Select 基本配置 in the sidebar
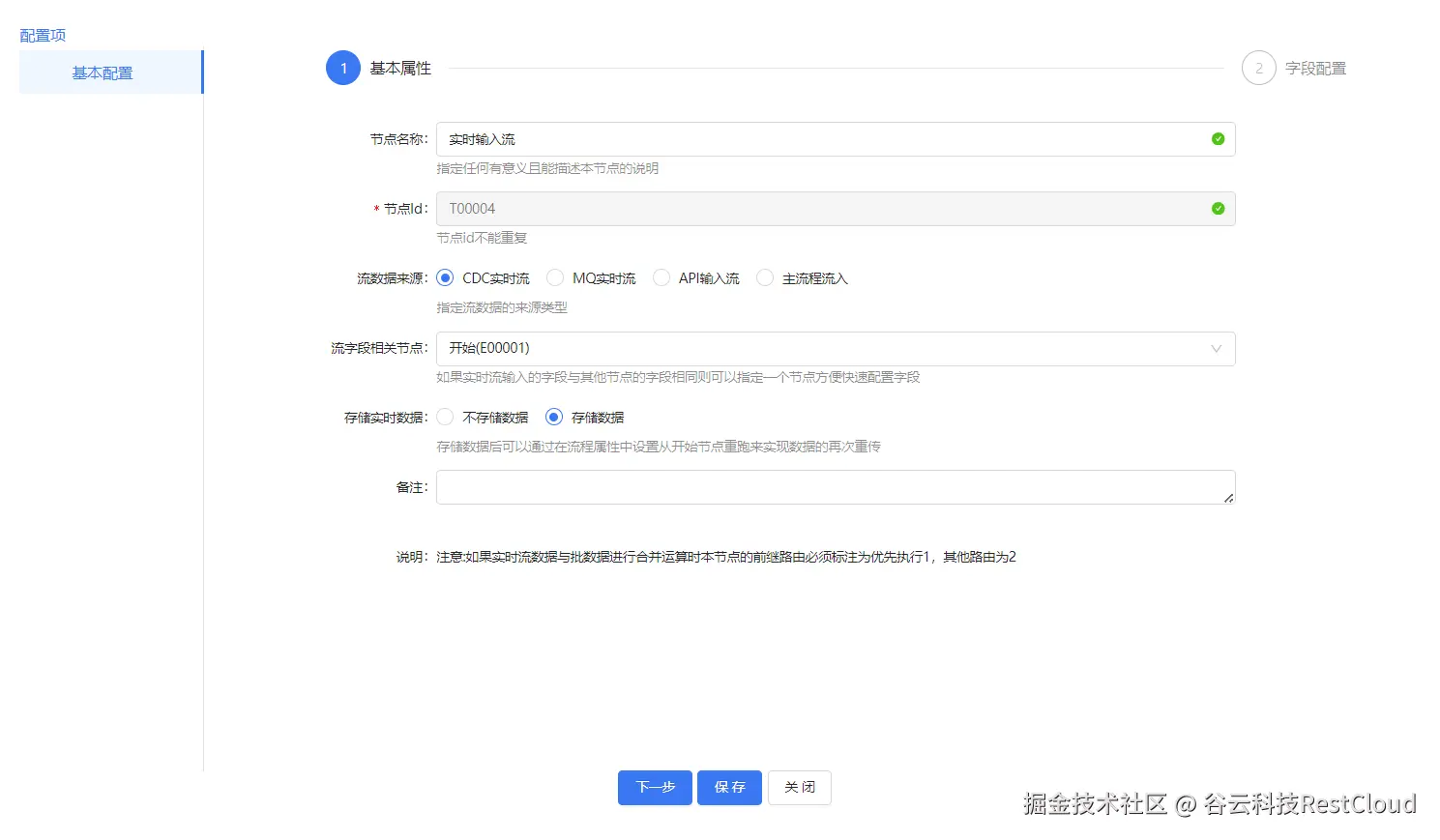Screen dimensions: 1440x840 [x=102, y=72]
